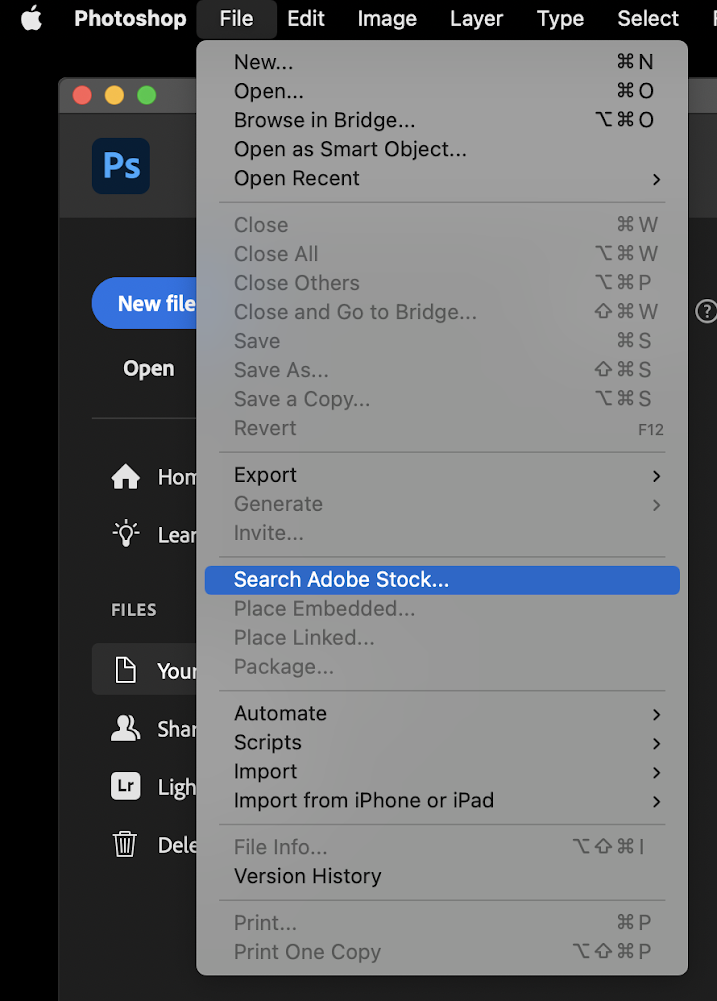This screenshot has height=1001, width=717.
Task: Click Place Linked... menu item
Action: pyautogui.click(x=442, y=638)
